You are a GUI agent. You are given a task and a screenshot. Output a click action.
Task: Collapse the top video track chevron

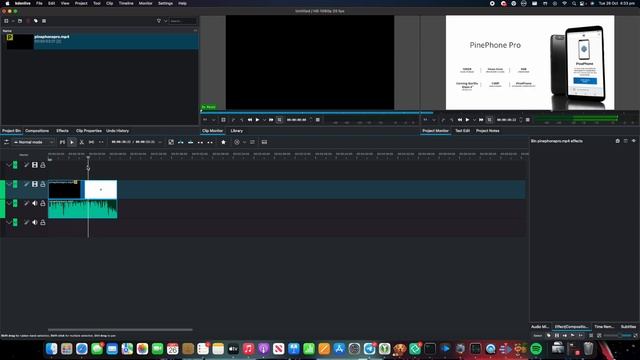click(9, 165)
